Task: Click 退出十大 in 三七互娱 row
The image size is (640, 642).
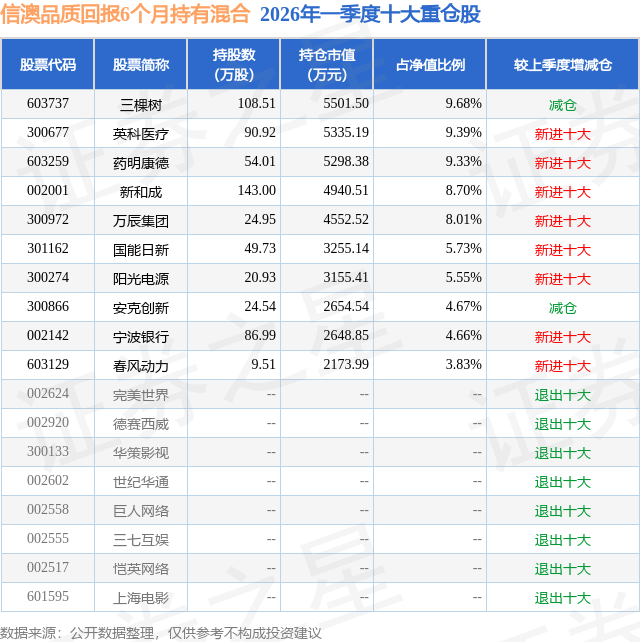Action: pos(563,540)
